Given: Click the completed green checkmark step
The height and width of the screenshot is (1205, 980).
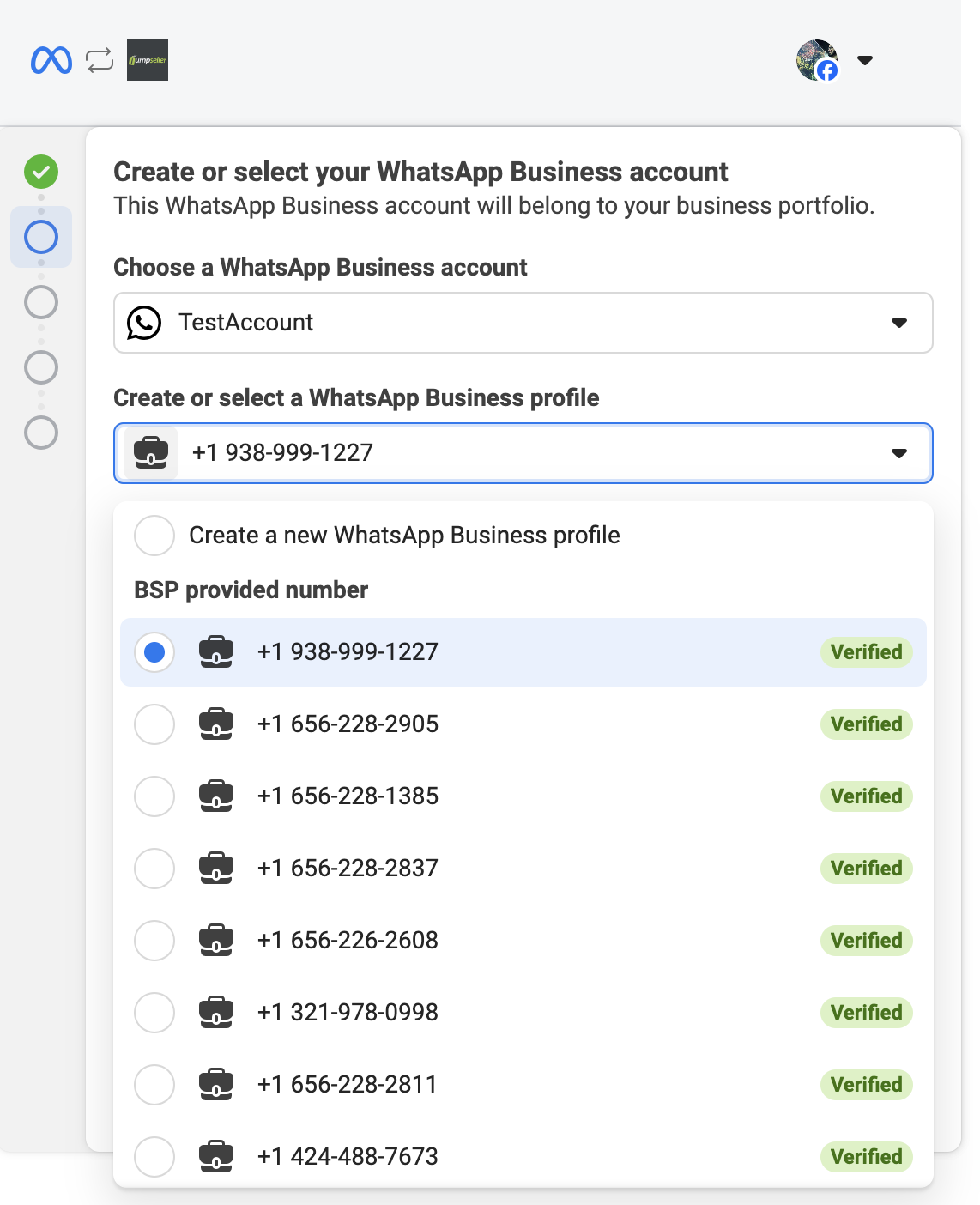Looking at the screenshot, I should point(41,172).
